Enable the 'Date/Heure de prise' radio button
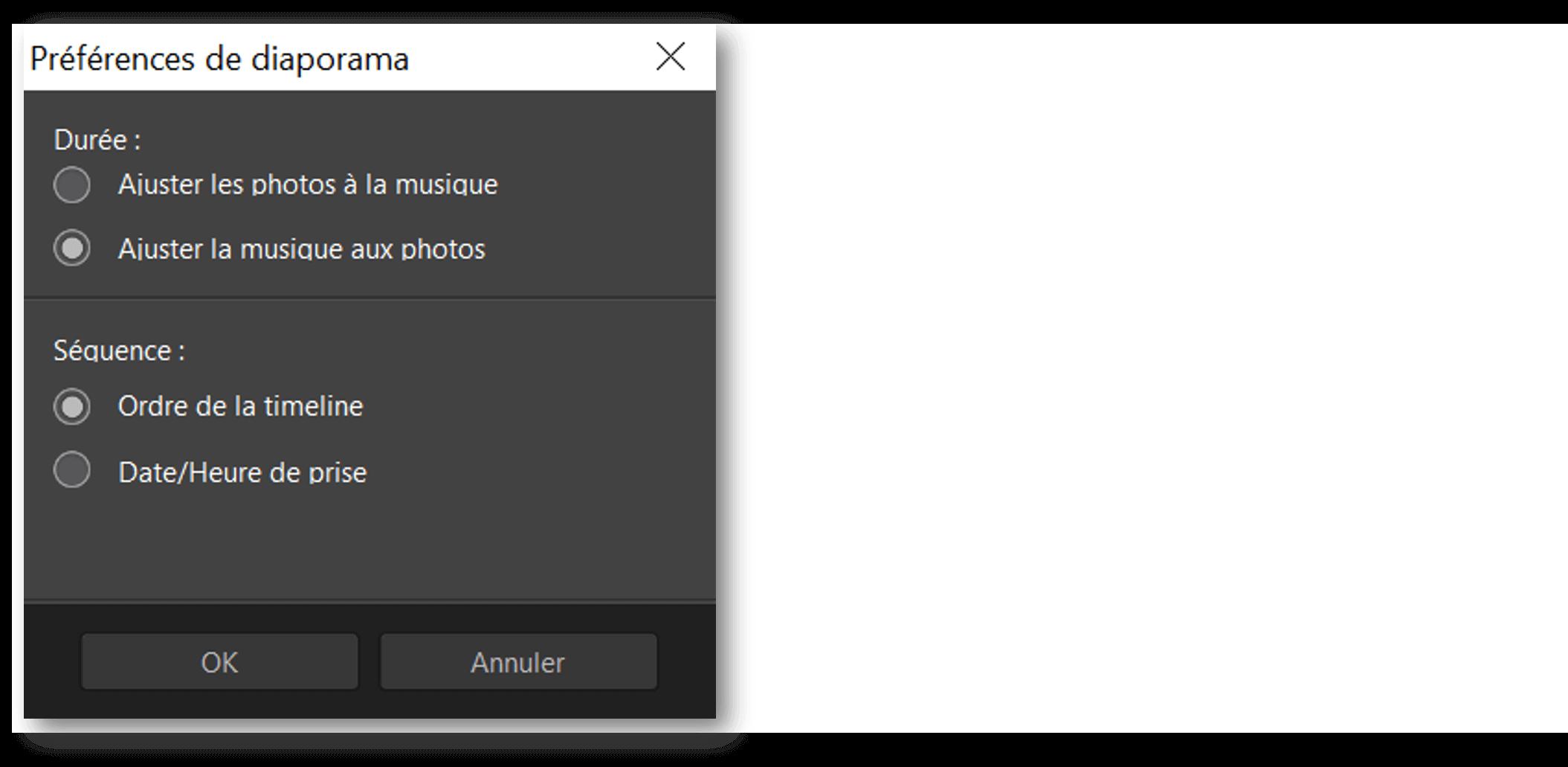 72,470
